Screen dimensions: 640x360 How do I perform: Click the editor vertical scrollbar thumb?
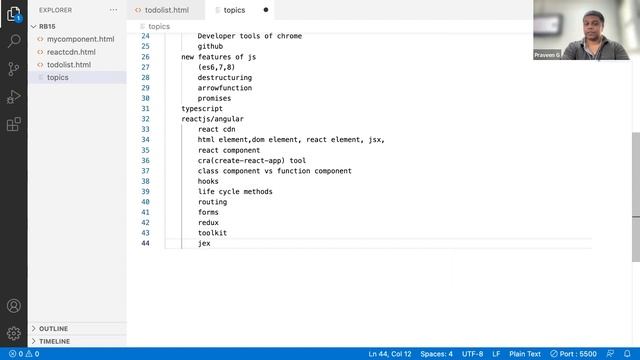636,197
